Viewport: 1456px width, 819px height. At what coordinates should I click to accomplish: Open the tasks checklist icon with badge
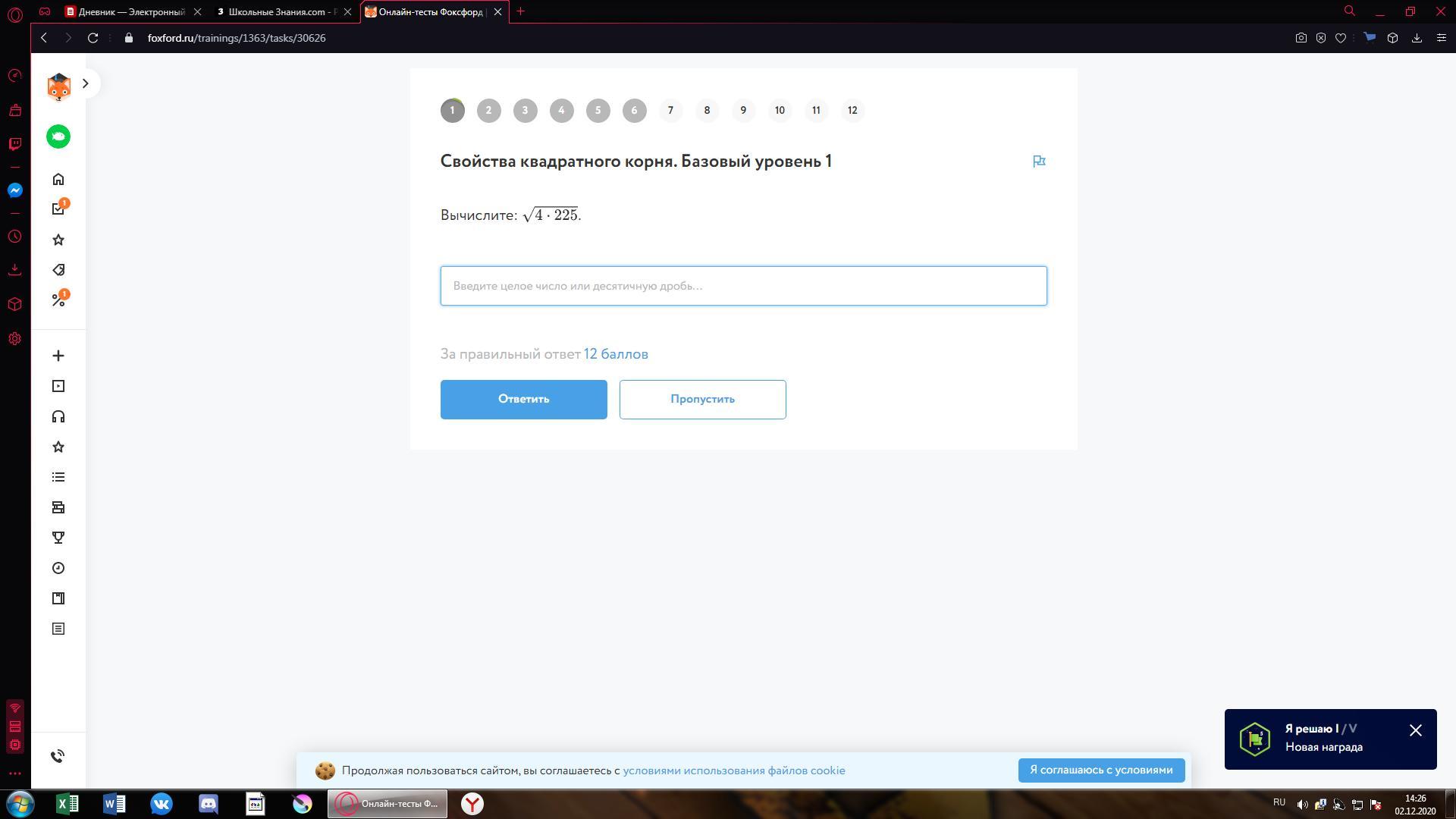click(58, 209)
